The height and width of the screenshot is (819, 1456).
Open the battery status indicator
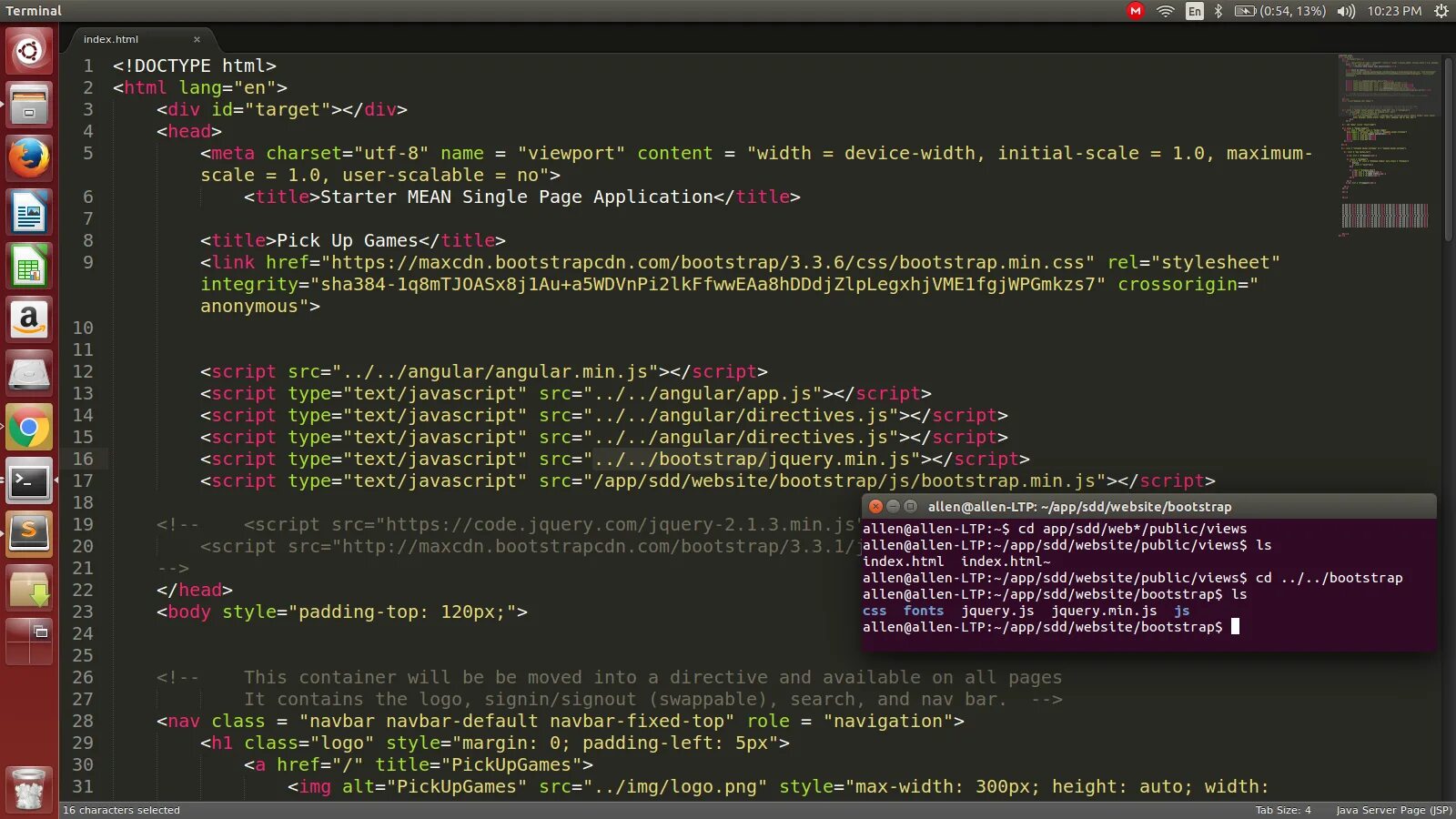click(x=1279, y=11)
